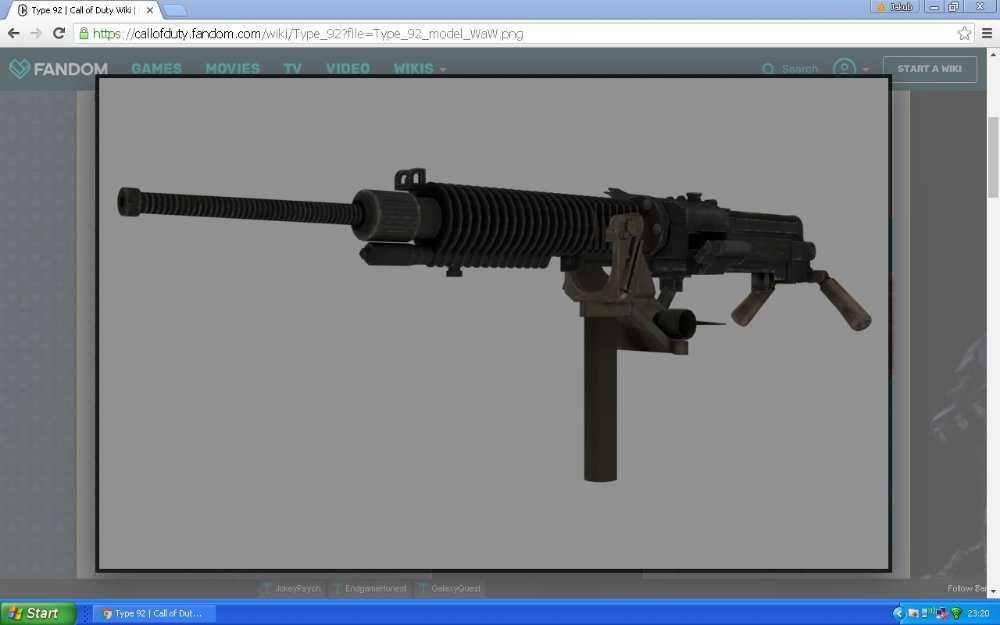Click the FANDOM logo
1000x625 pixels.
coord(58,68)
